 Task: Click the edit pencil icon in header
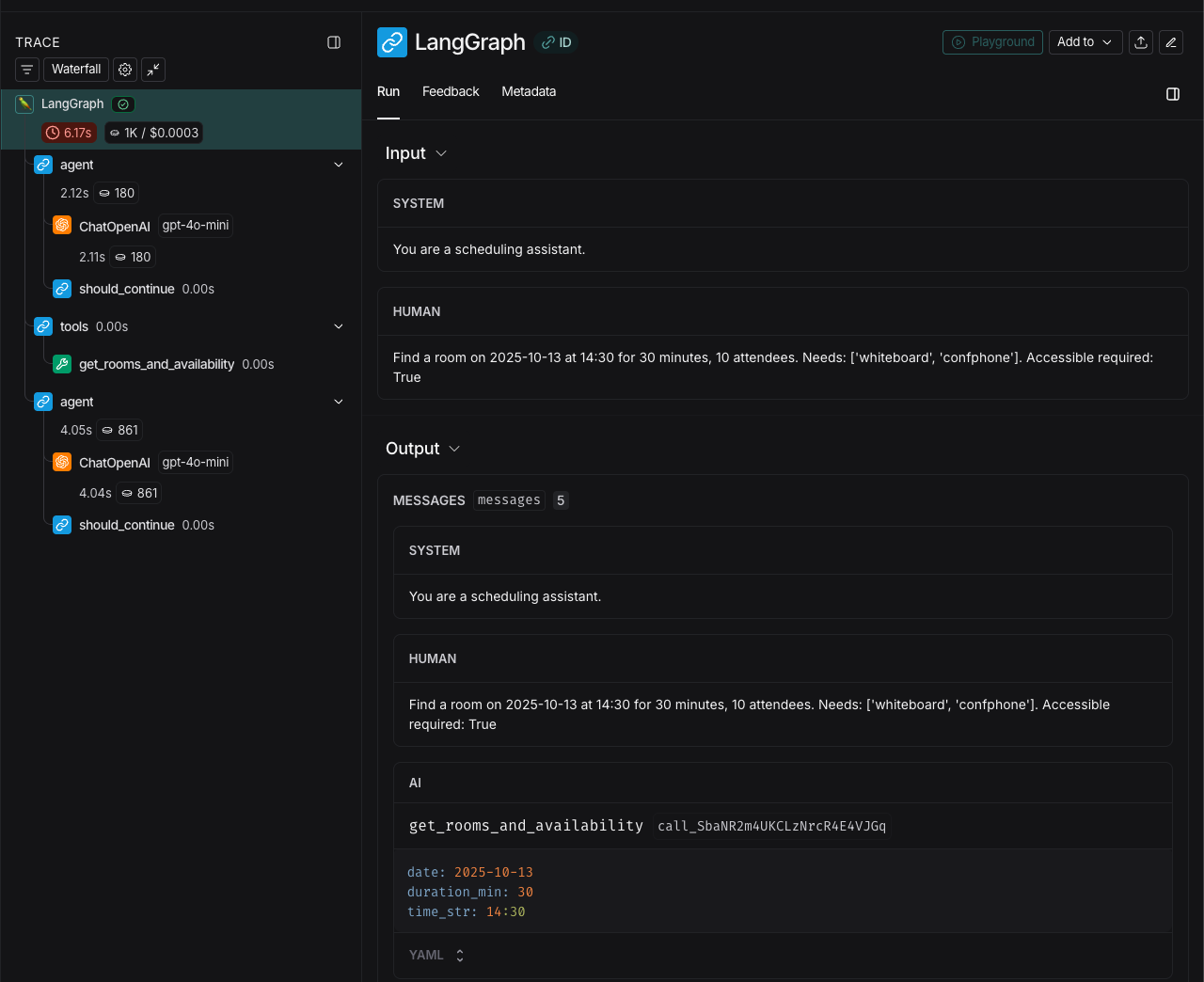[1170, 42]
